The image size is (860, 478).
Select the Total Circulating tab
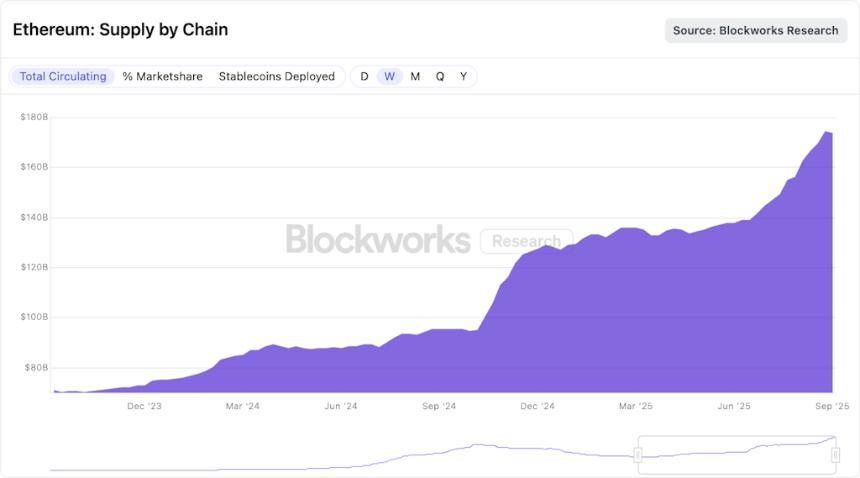coord(62,77)
